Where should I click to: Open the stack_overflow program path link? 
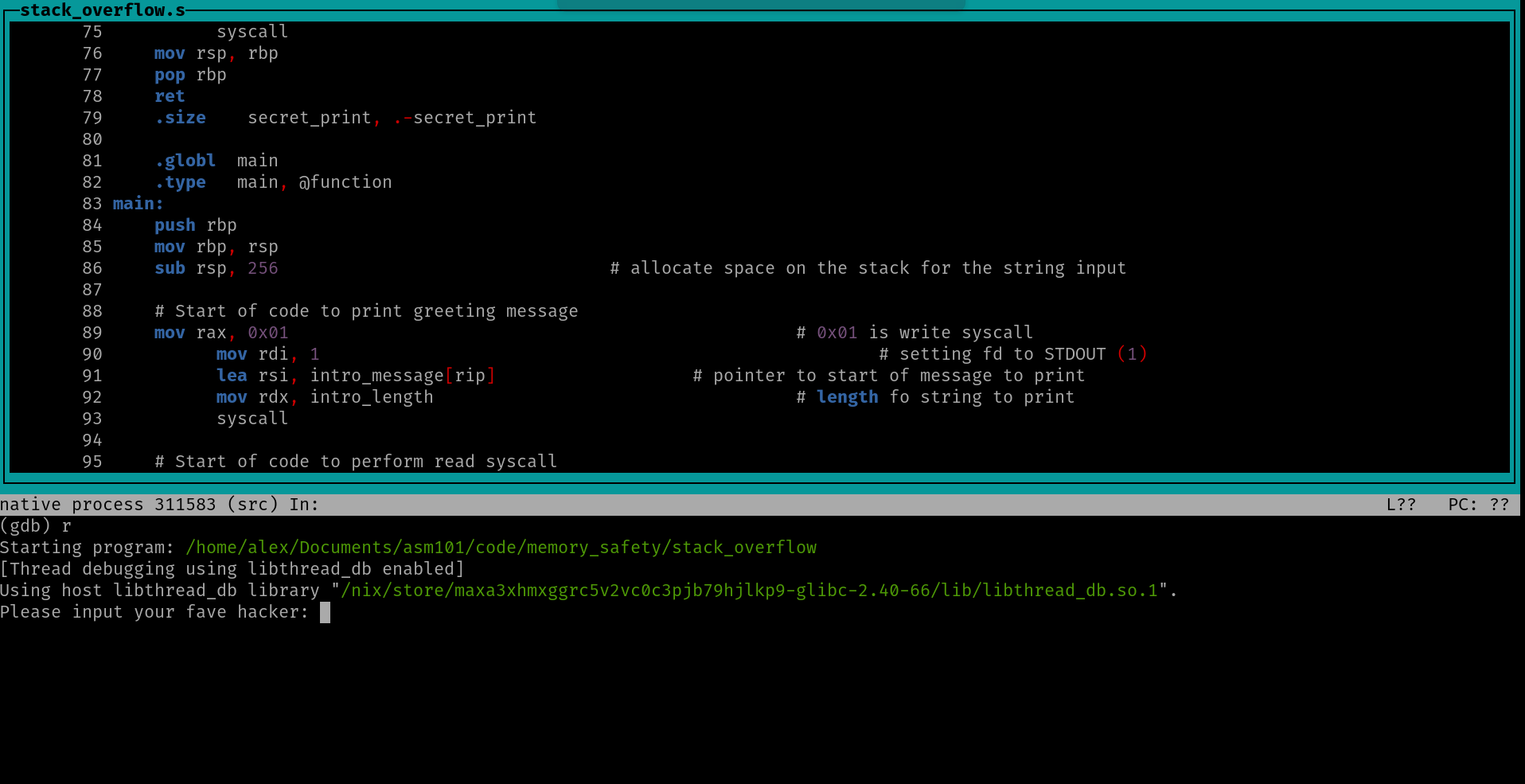pos(501,547)
